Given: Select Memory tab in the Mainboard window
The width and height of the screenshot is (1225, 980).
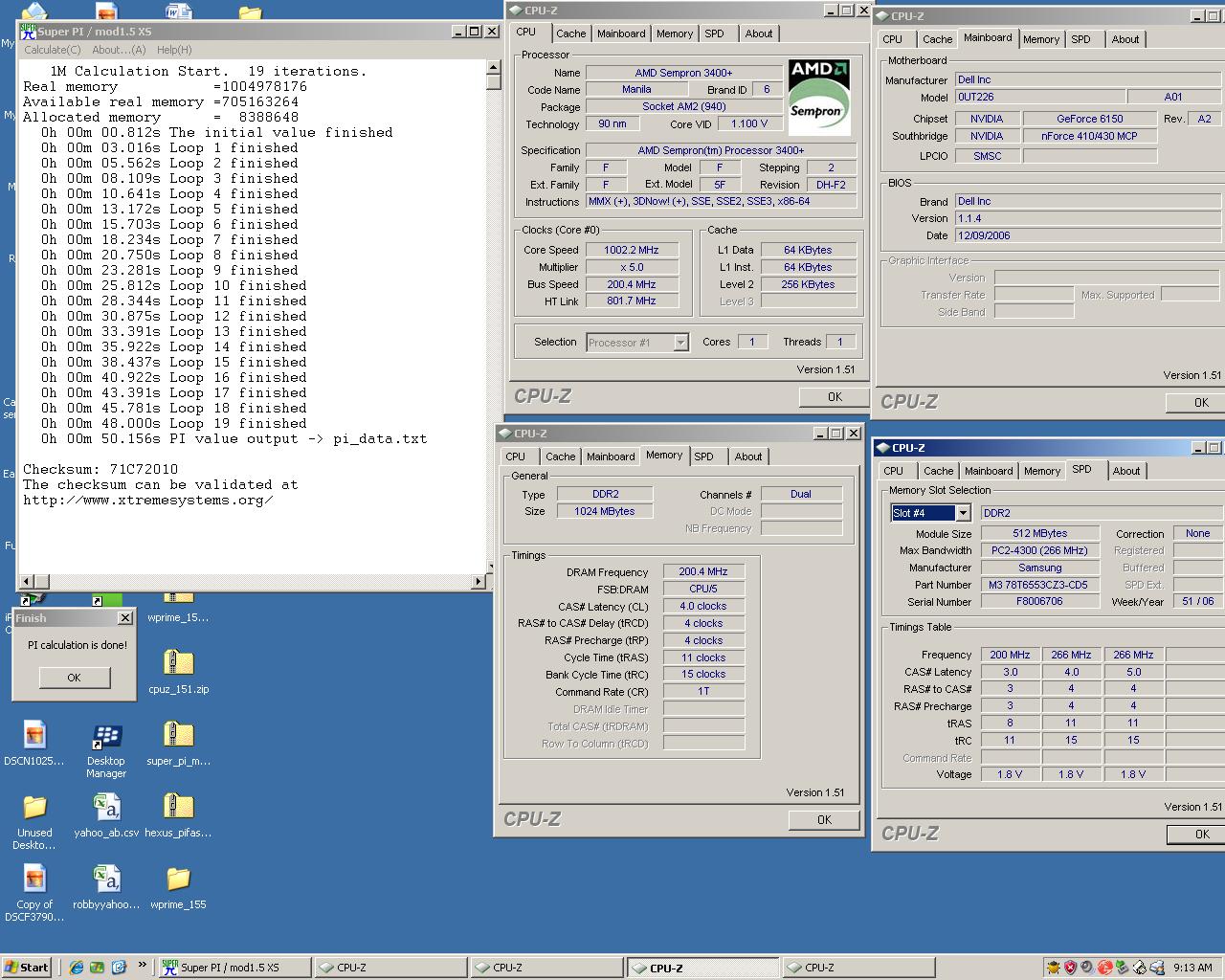Looking at the screenshot, I should pos(1040,39).
